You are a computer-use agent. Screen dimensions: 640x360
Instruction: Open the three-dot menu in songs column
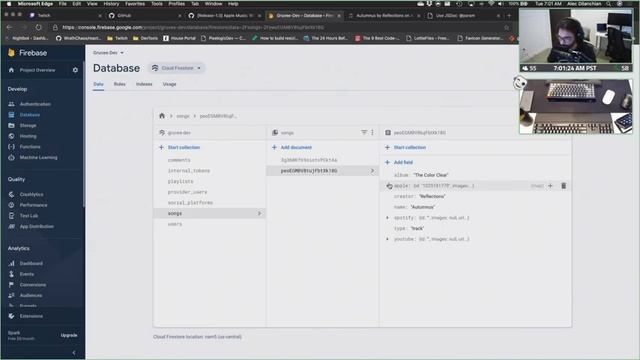tap(372, 132)
